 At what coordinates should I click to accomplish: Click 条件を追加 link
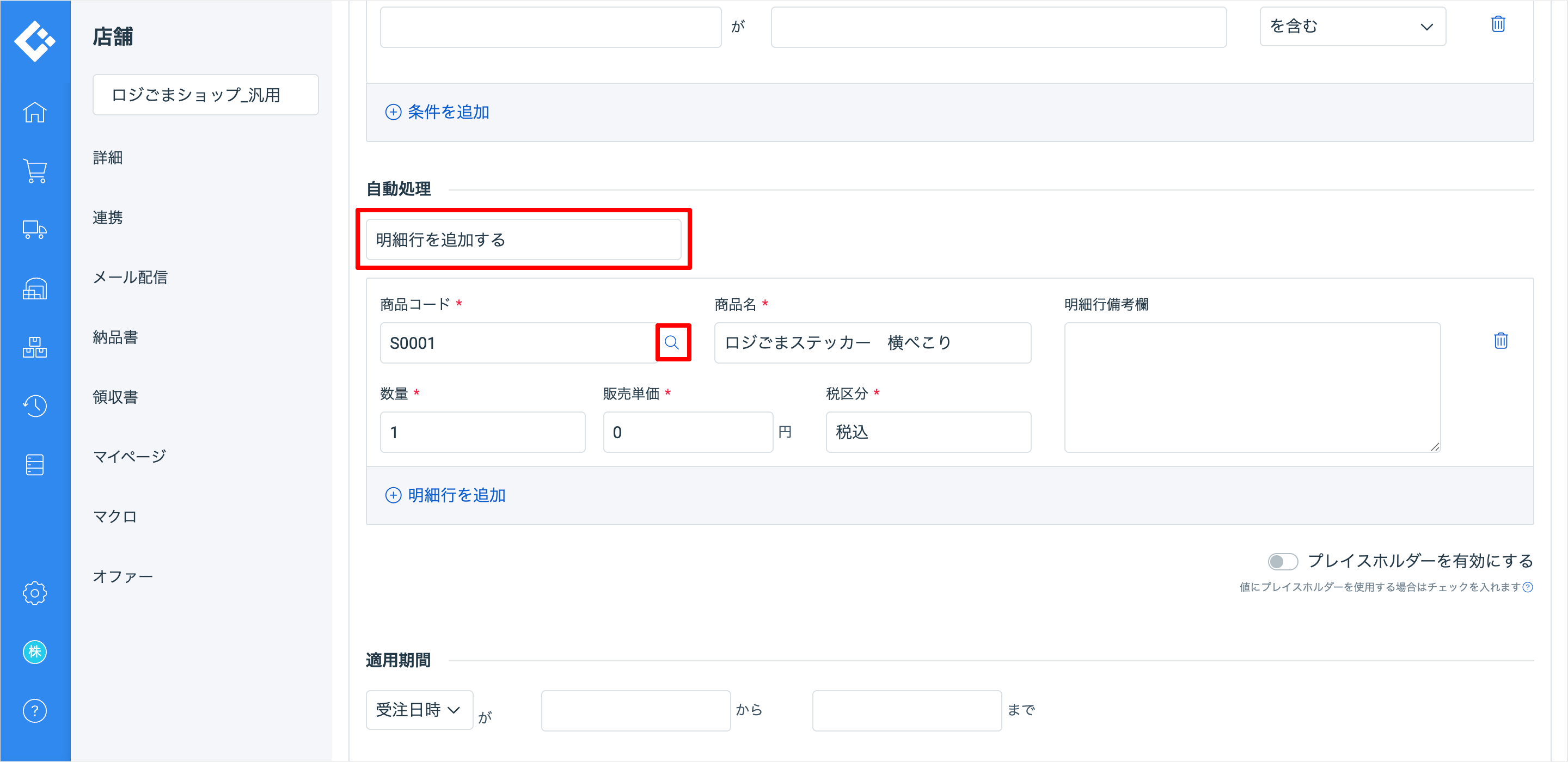pos(438,112)
